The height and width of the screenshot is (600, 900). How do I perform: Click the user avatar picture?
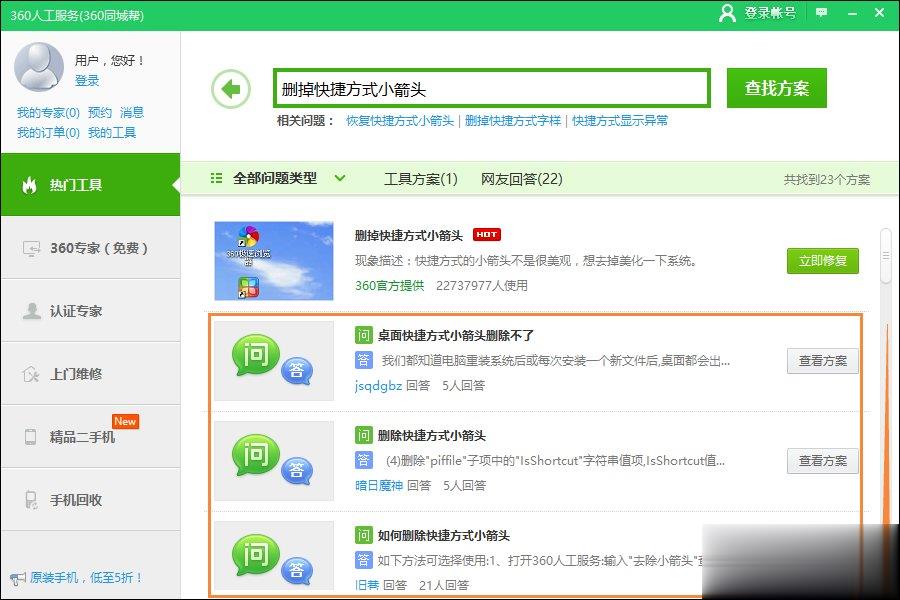pos(39,67)
